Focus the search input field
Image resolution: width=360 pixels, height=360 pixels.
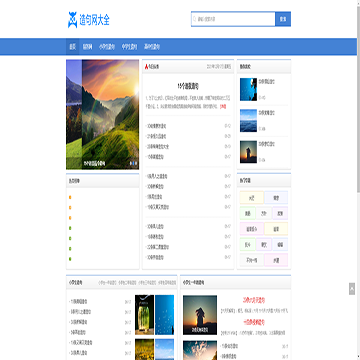(x=233, y=19)
